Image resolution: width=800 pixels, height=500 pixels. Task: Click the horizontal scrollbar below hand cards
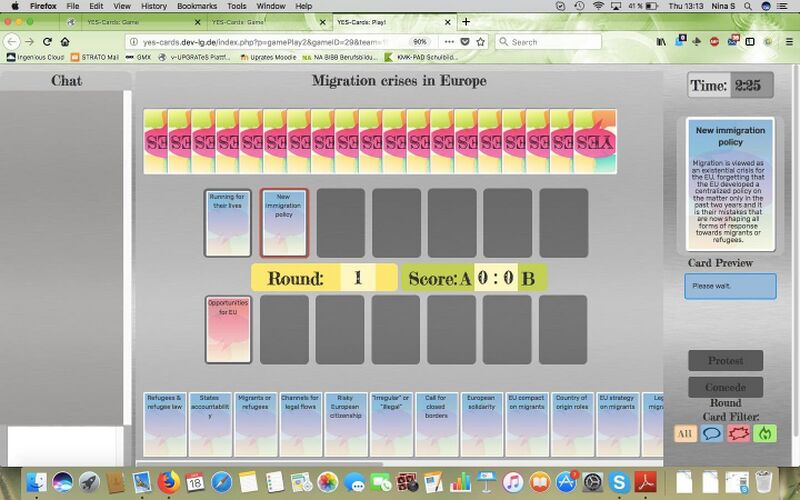pyautogui.click(x=259, y=464)
